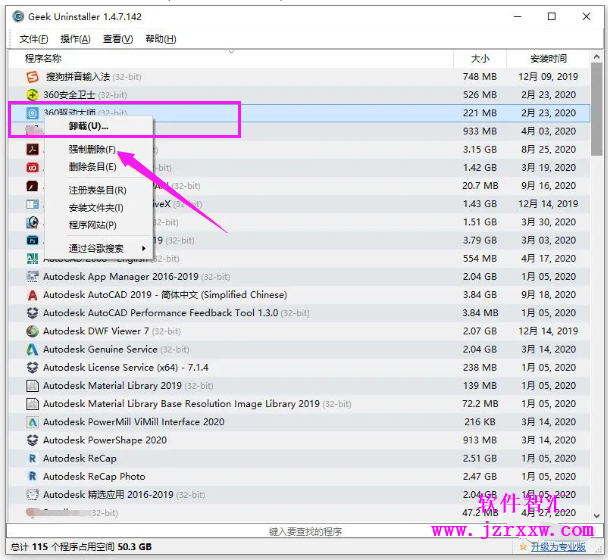Click the Autodesk PowerMill ViMill Interface 2020 name
Viewport: 608px width, 560px height.
click(x=134, y=422)
